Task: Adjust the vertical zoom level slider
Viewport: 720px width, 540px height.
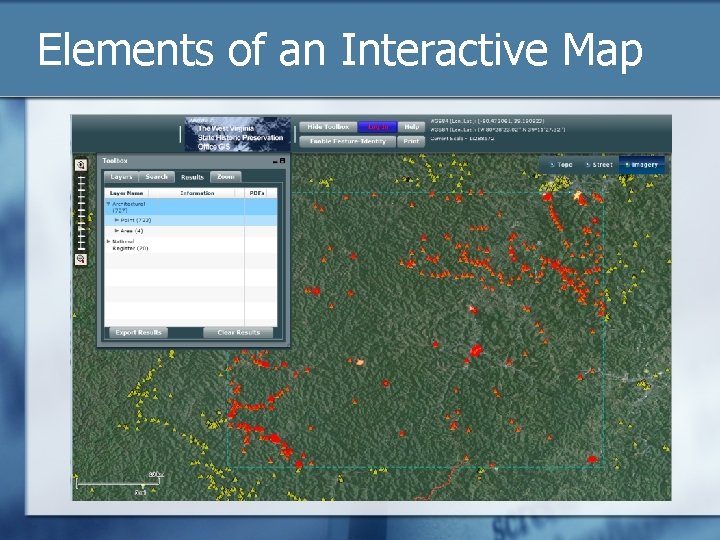Action: pos(82,212)
